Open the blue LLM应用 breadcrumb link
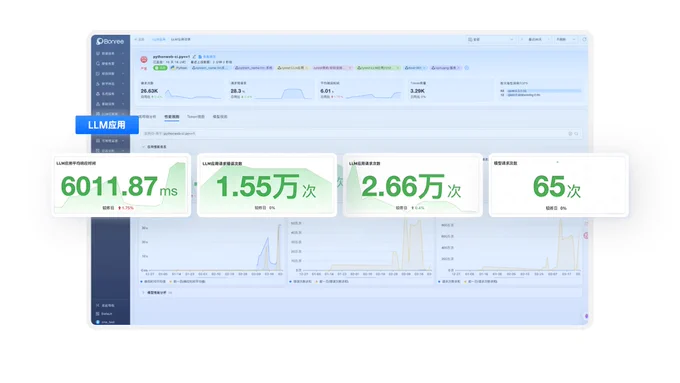Image resolution: width=680 pixels, height=383 pixels. [159, 39]
